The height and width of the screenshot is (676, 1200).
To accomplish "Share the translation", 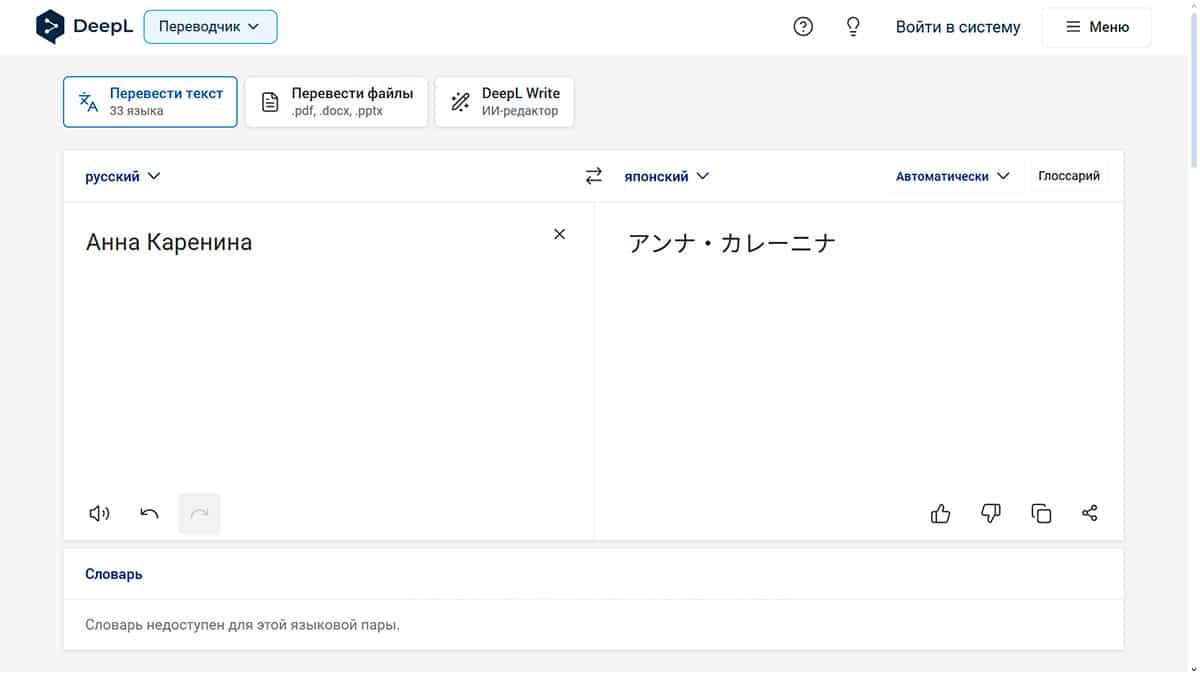I will [1090, 514].
